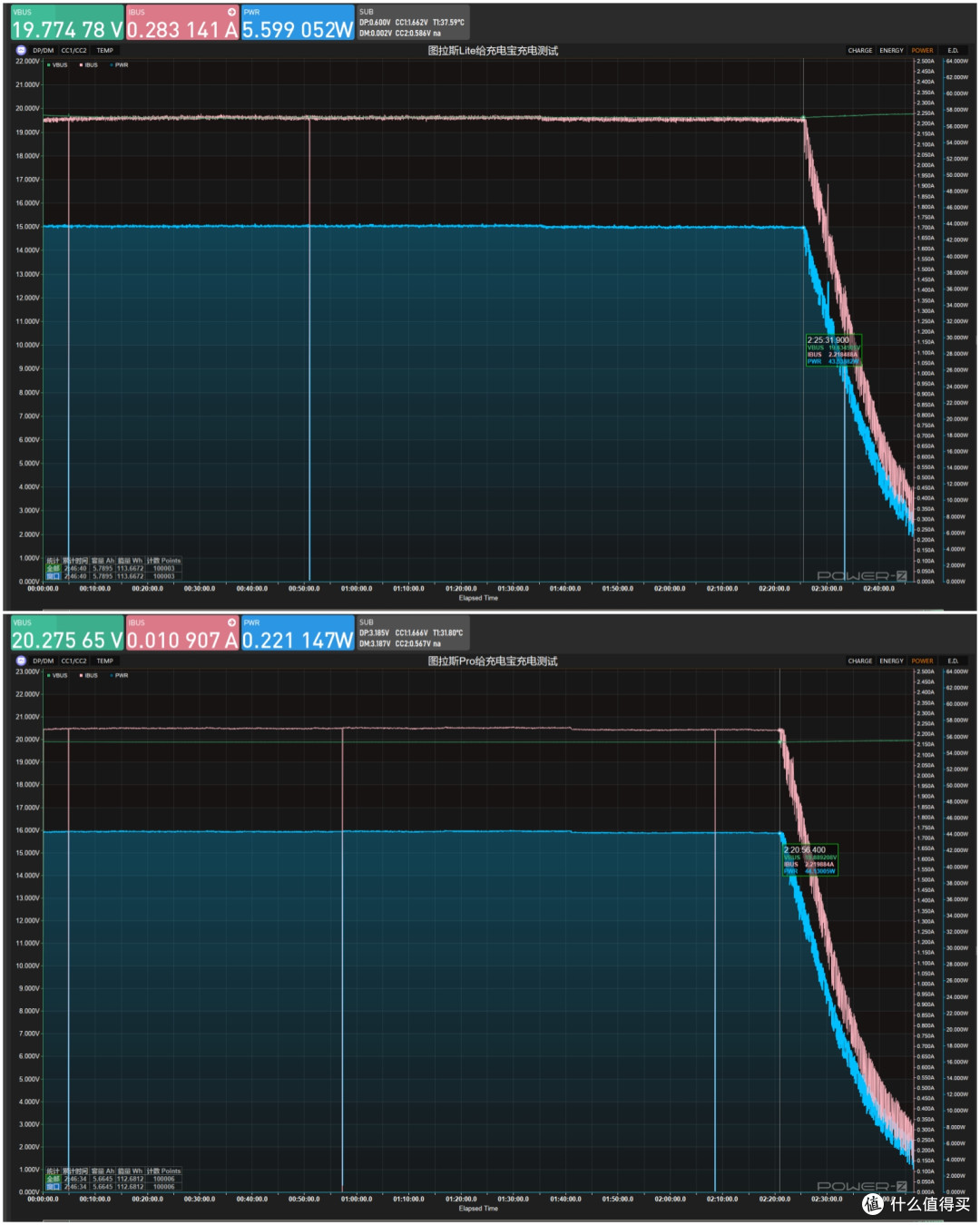Open the purple logo icon in the top chart toolbar

point(21,51)
